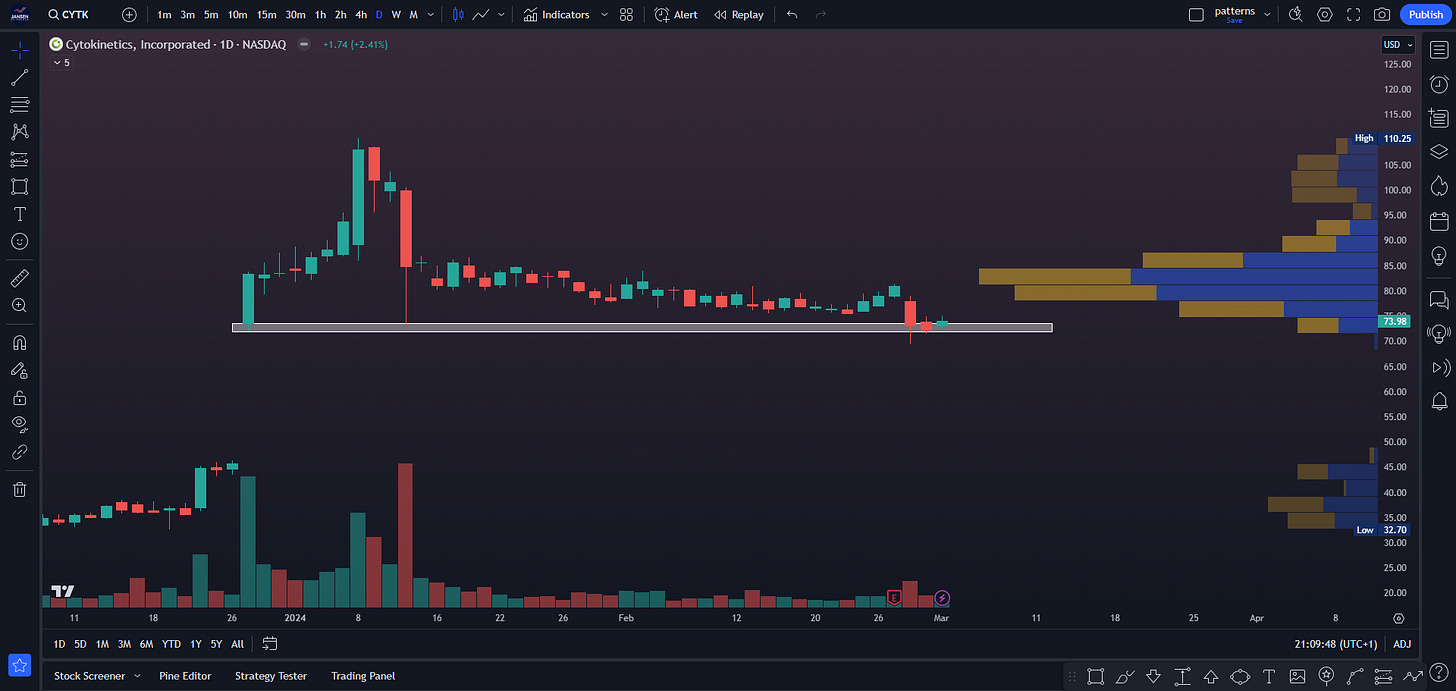
Task: Start bar Replay mode
Action: pos(739,15)
